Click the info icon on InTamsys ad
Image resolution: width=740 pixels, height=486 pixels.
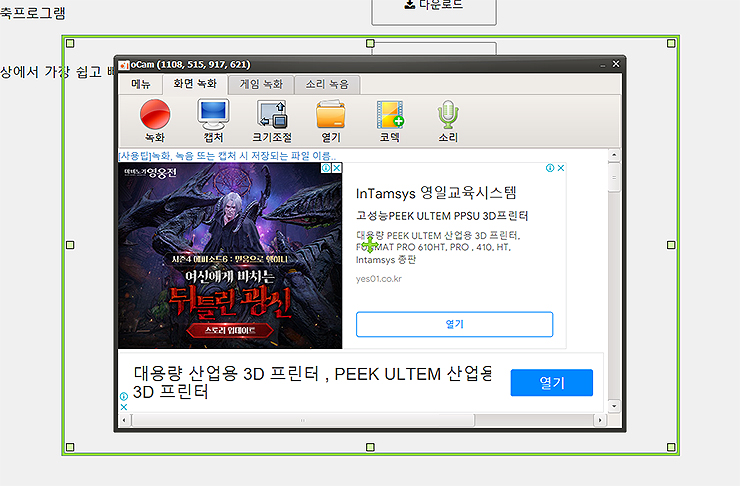(550, 168)
